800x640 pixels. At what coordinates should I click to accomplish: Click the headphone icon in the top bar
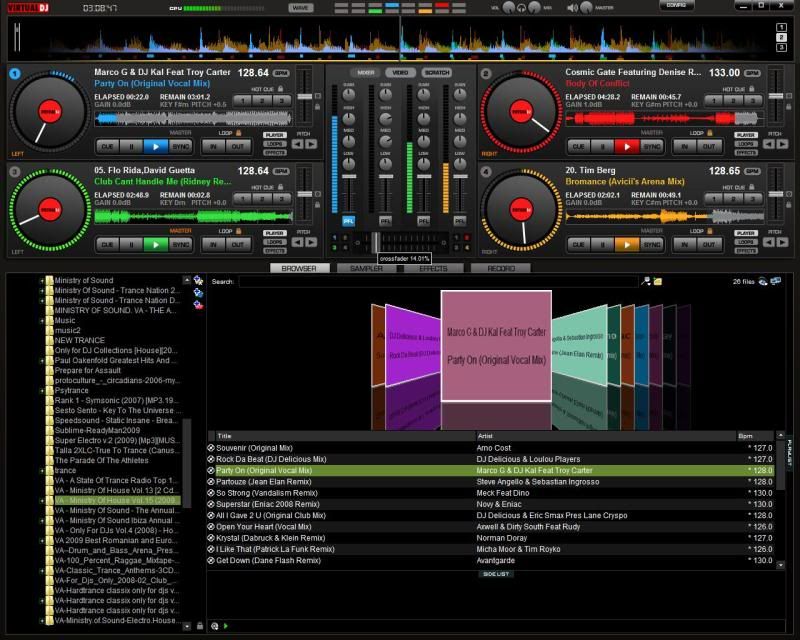click(x=521, y=8)
